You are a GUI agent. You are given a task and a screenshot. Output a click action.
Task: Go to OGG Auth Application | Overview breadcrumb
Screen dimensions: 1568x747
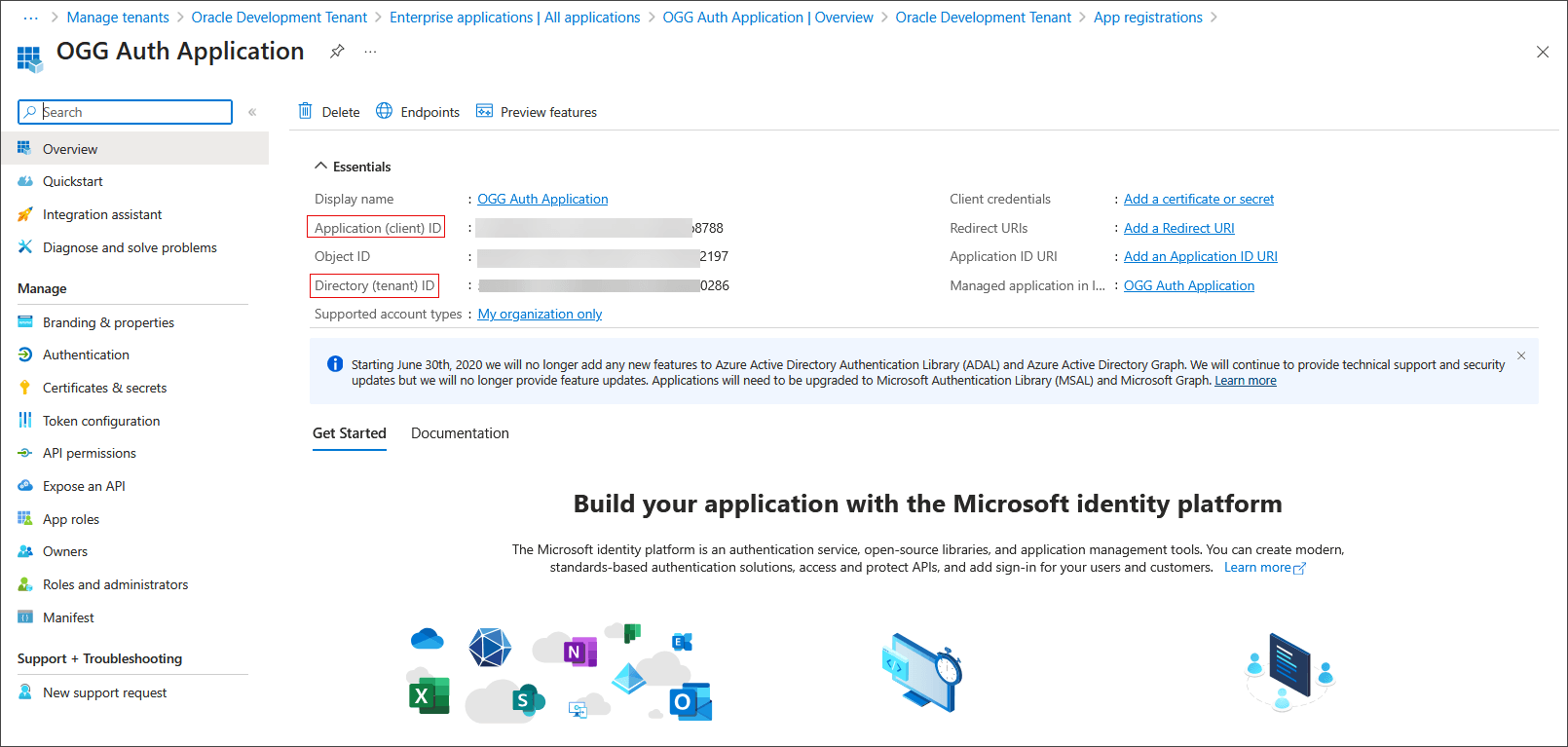pyautogui.click(x=768, y=18)
